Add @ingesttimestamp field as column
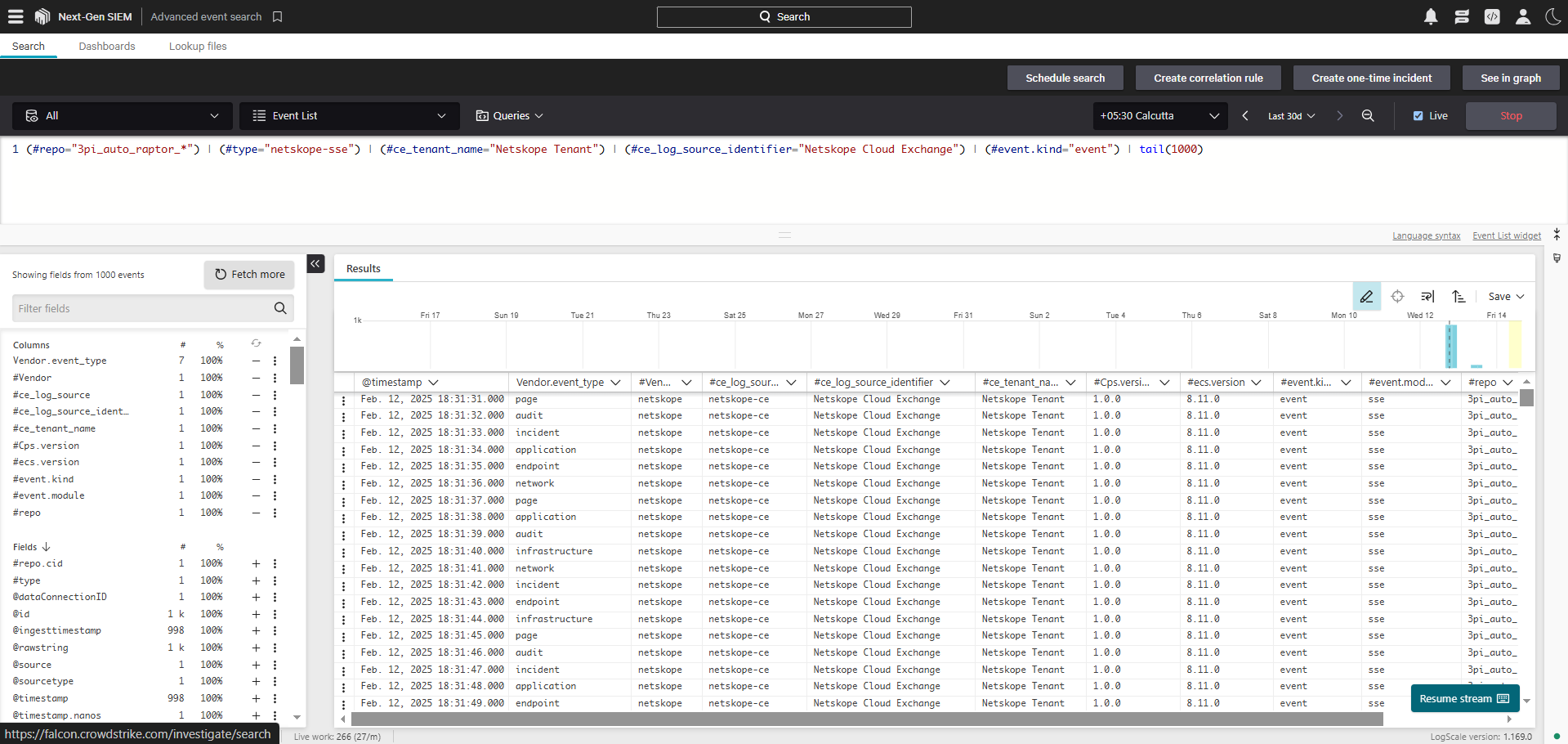 point(256,630)
